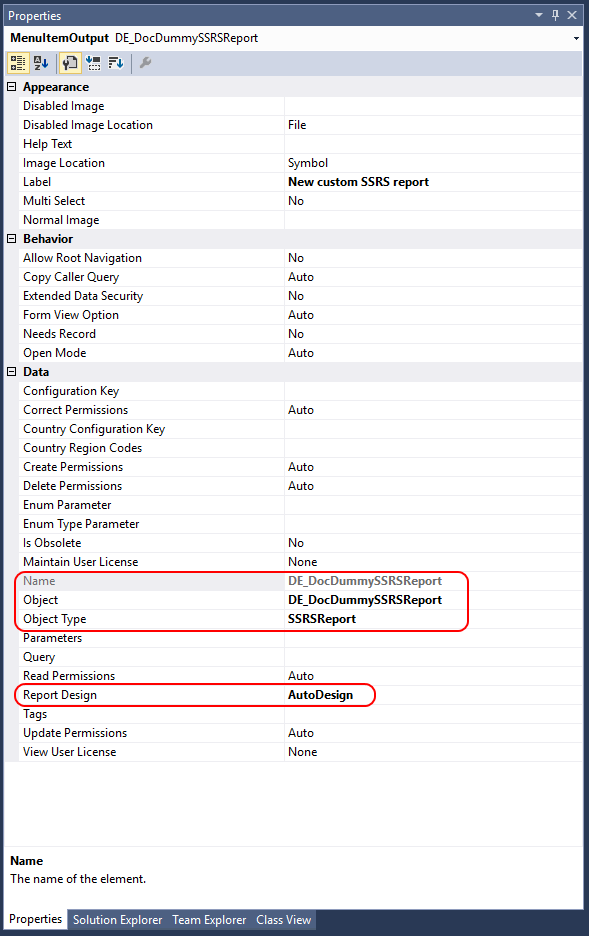Click the sort-down arrow toolbar icon
589x936 pixels.
pyautogui.click(x=116, y=63)
